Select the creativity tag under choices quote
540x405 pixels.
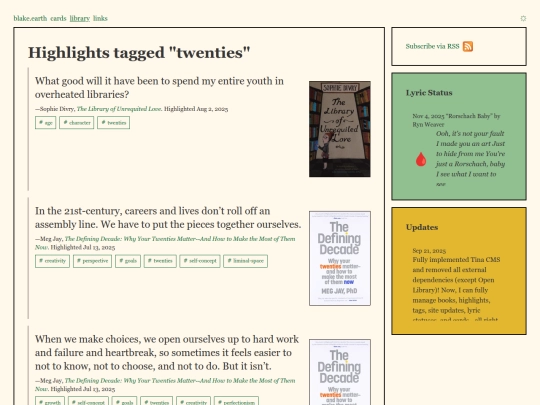click(193, 402)
